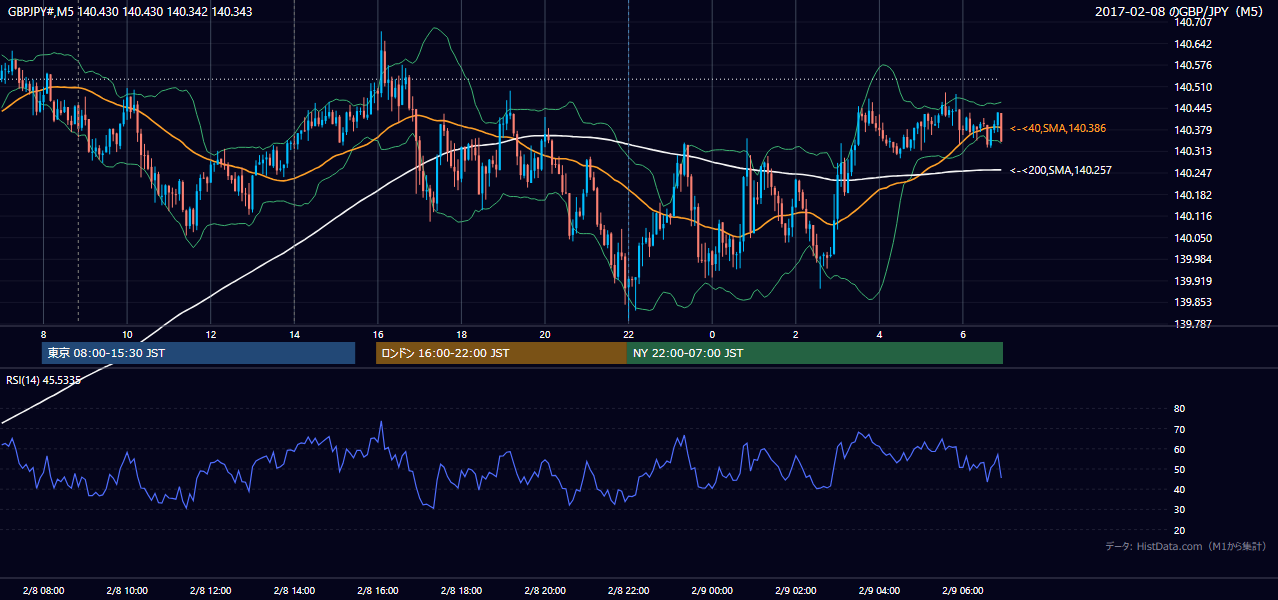Click the '2/9 02:00' bottom time label

pos(796,591)
